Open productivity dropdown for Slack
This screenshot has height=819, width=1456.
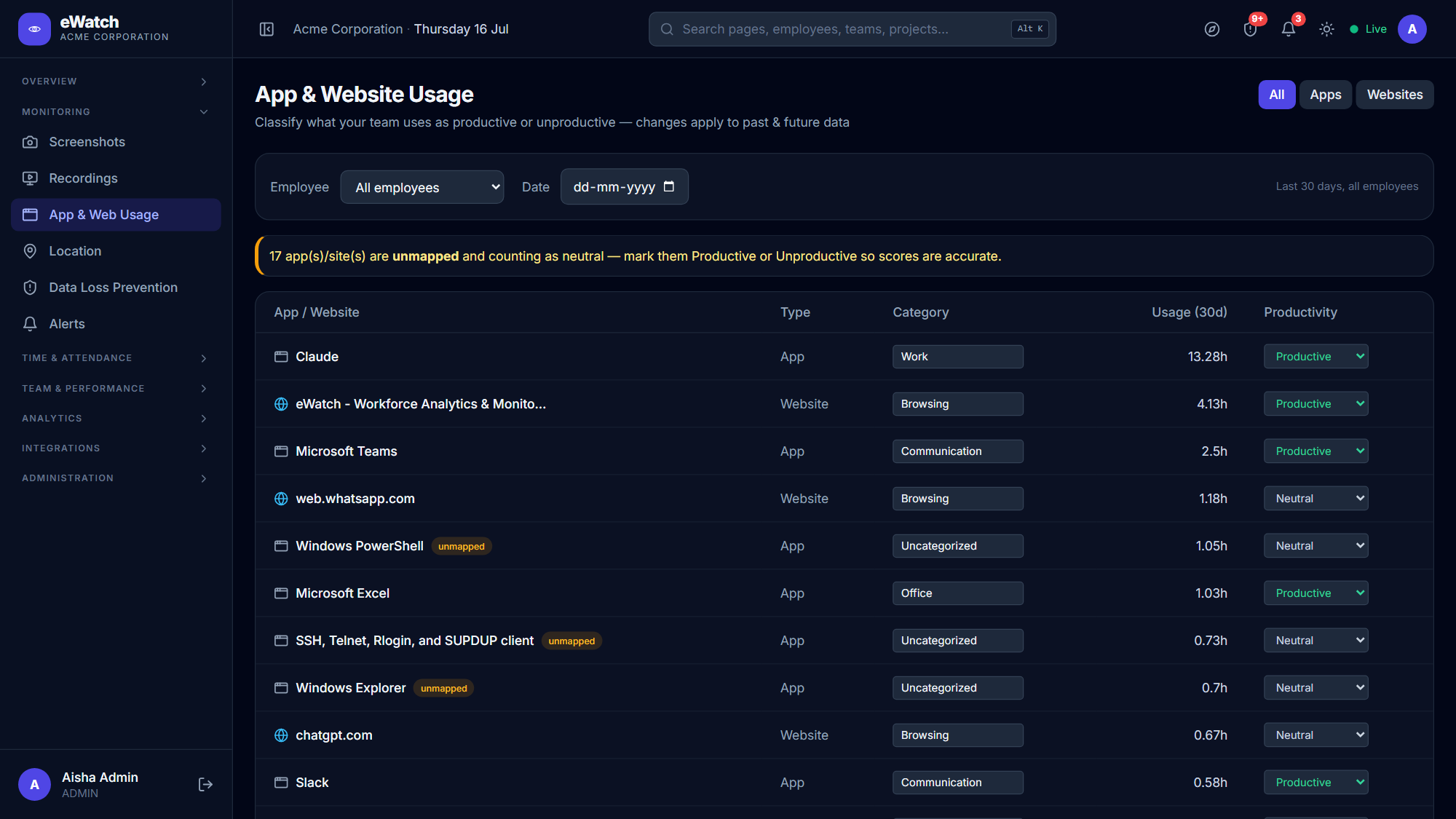pyautogui.click(x=1316, y=783)
